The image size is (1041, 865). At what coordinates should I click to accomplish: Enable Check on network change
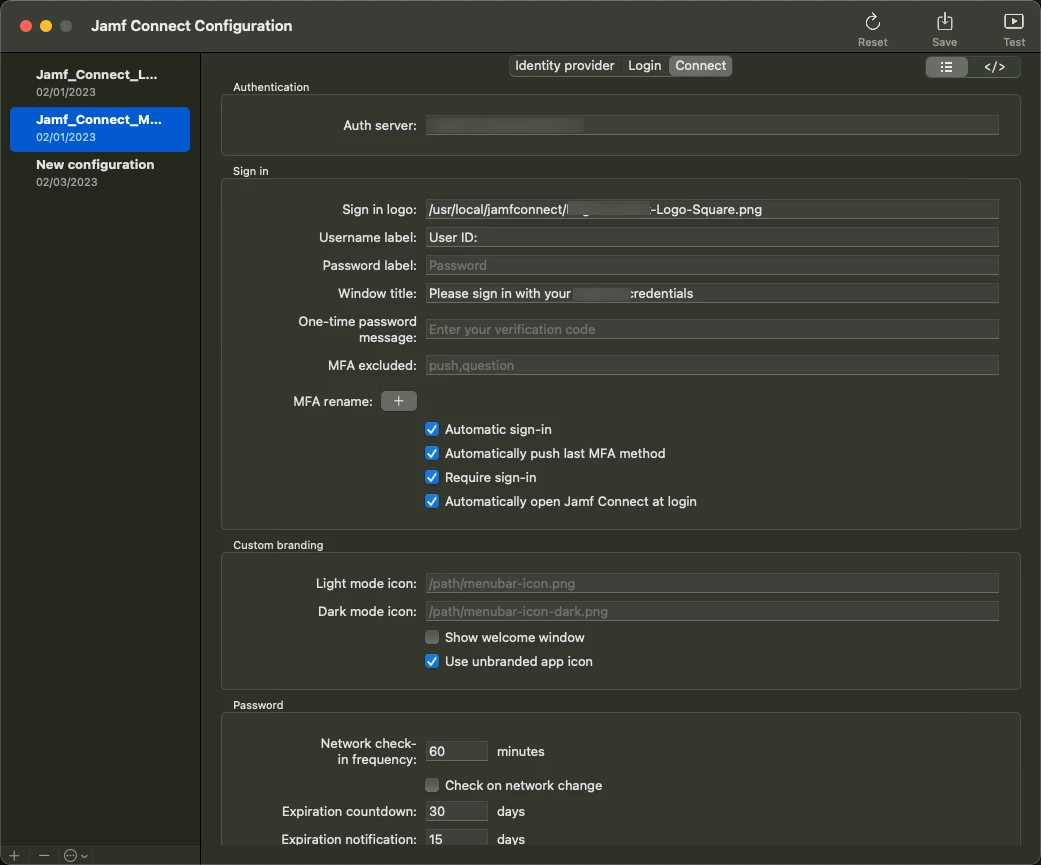(432, 785)
